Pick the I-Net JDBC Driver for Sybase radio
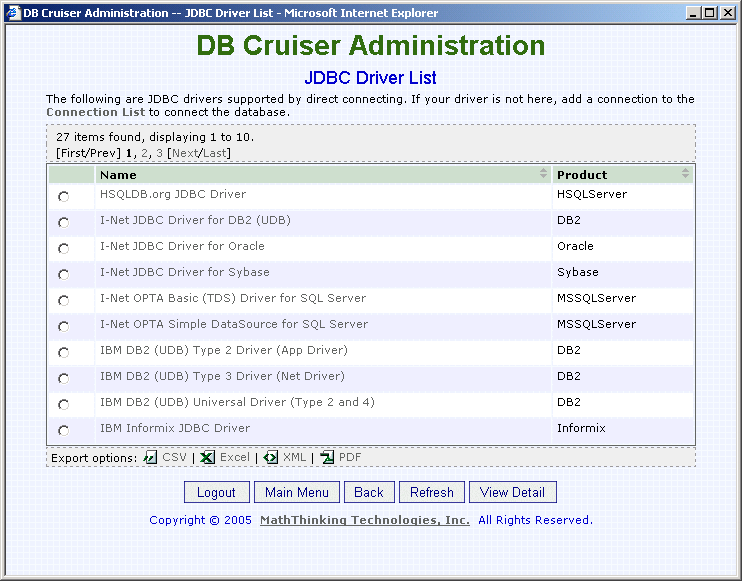 [63, 274]
